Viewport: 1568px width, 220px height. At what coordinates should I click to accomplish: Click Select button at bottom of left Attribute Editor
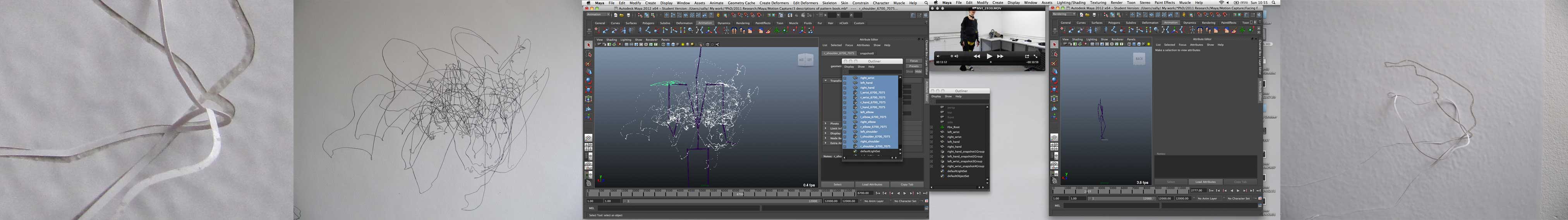point(837,184)
